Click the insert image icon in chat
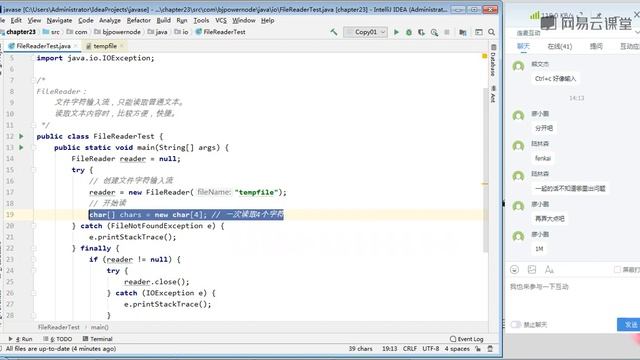This screenshot has height=360, width=640. click(x=532, y=269)
